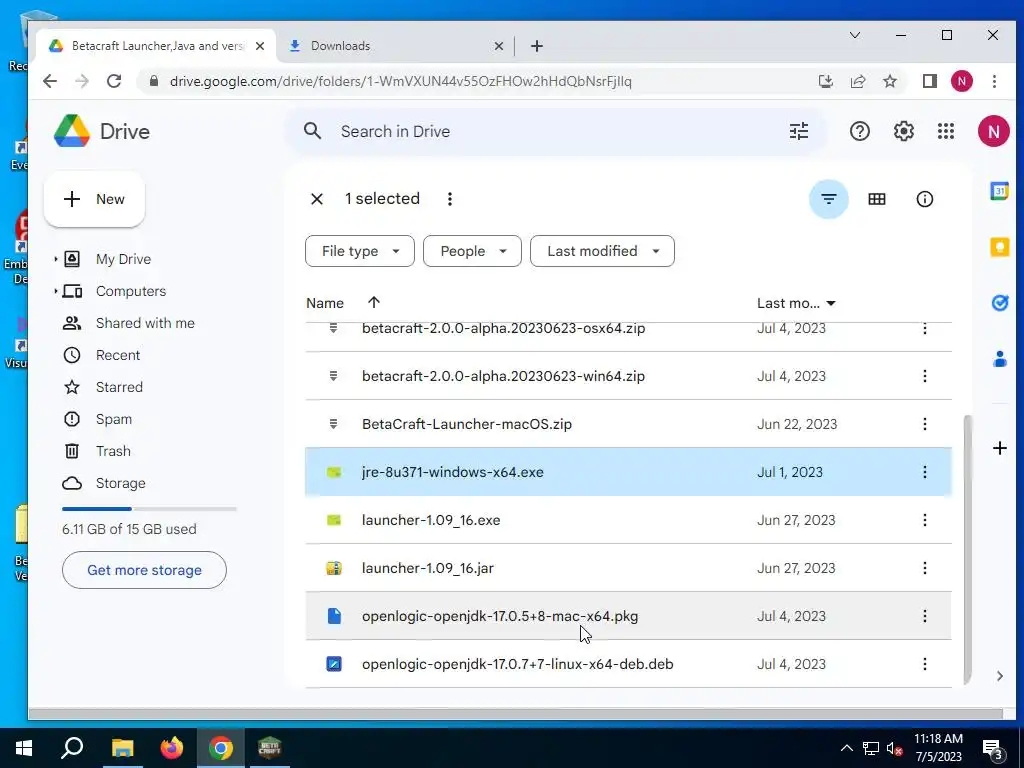
Task: Hide the side panel chevron
Action: click(999, 676)
